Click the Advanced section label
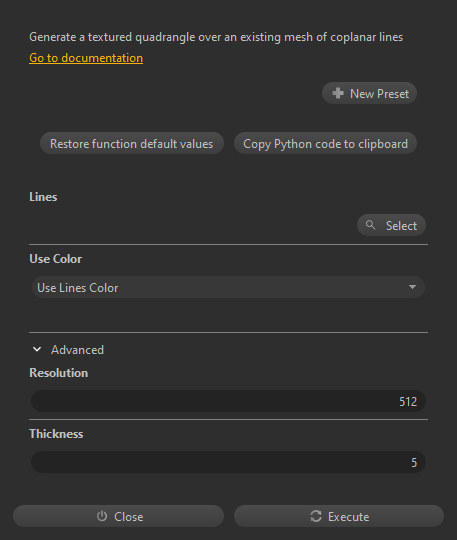Viewport: 457px width, 540px height. (77, 350)
